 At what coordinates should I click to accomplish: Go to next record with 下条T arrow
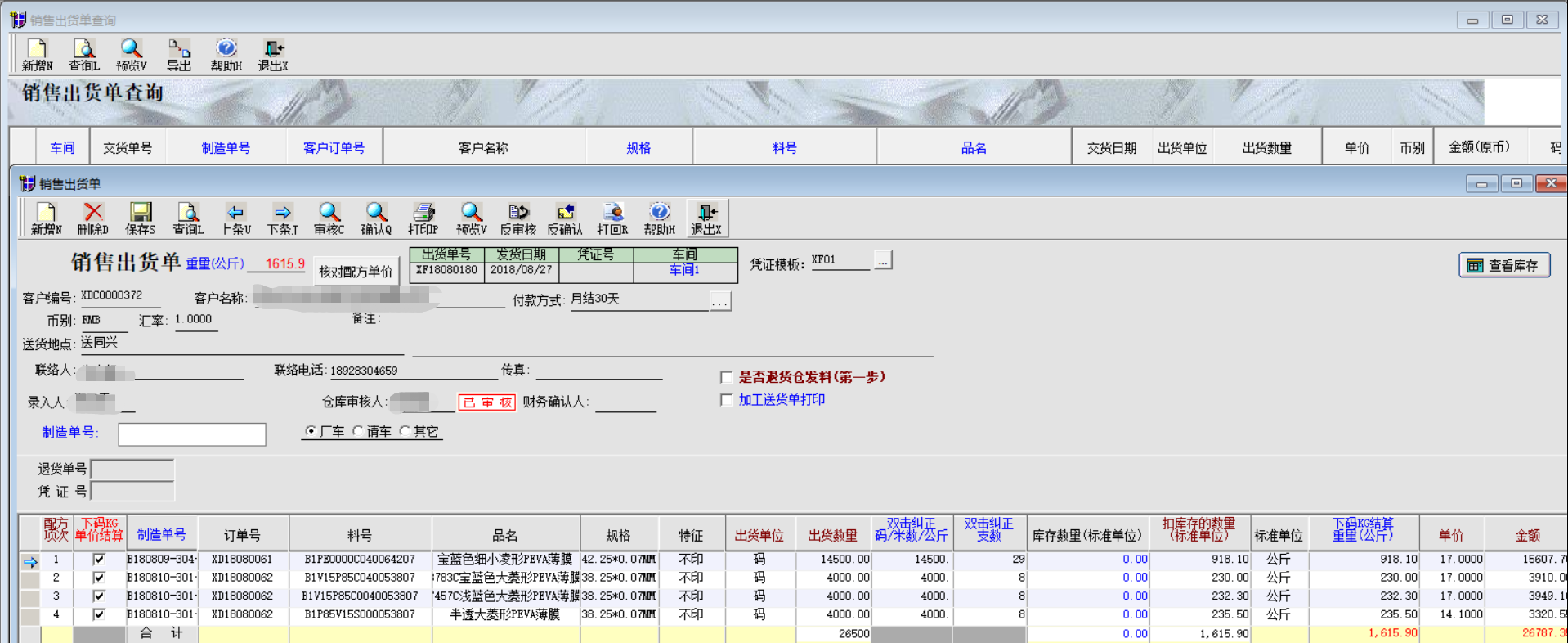point(283,218)
